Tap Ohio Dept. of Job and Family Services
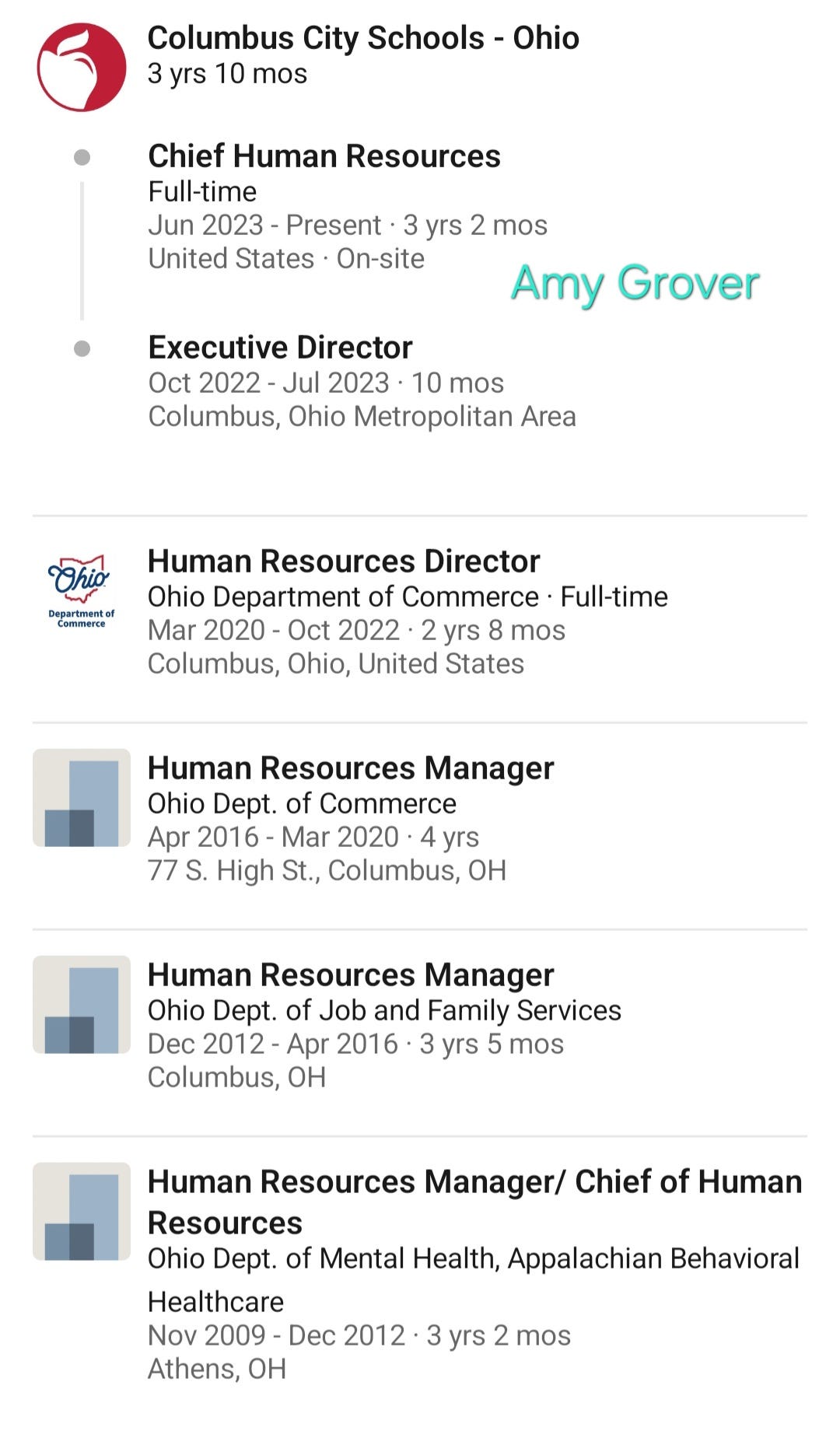 pyautogui.click(x=384, y=1010)
